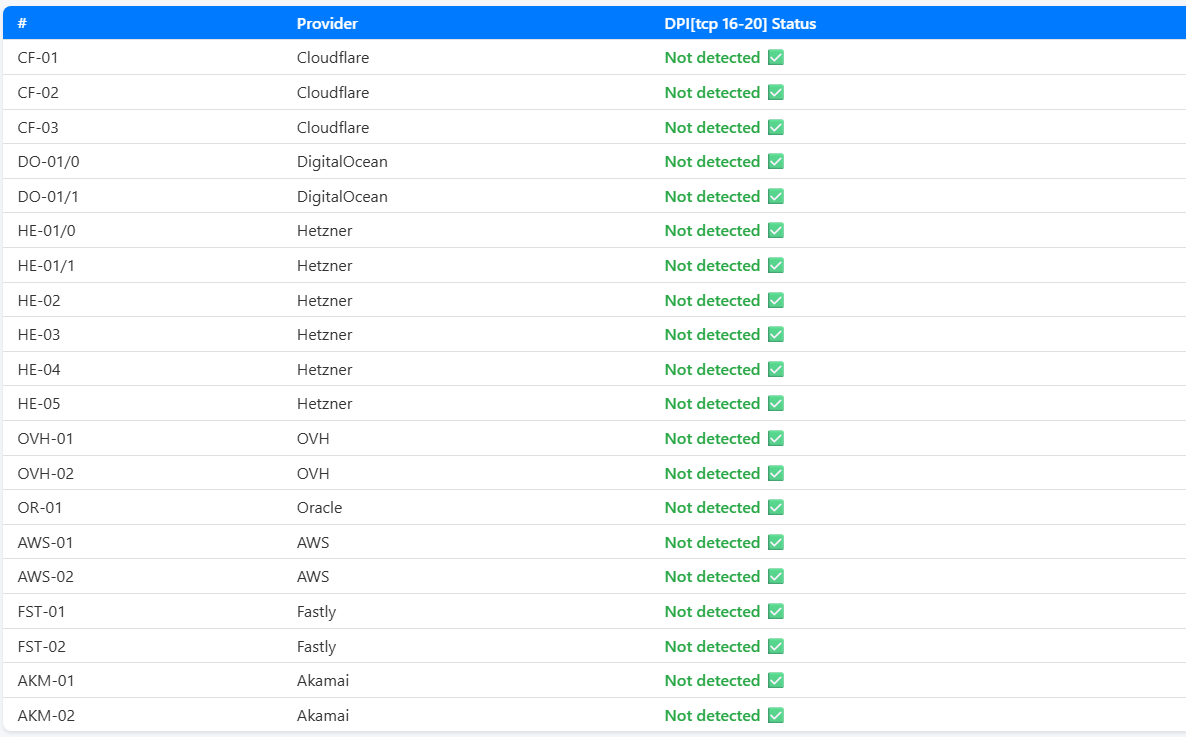Select the checkmark icon in the HE-02 row
The width and height of the screenshot is (1186, 737).
[x=775, y=300]
